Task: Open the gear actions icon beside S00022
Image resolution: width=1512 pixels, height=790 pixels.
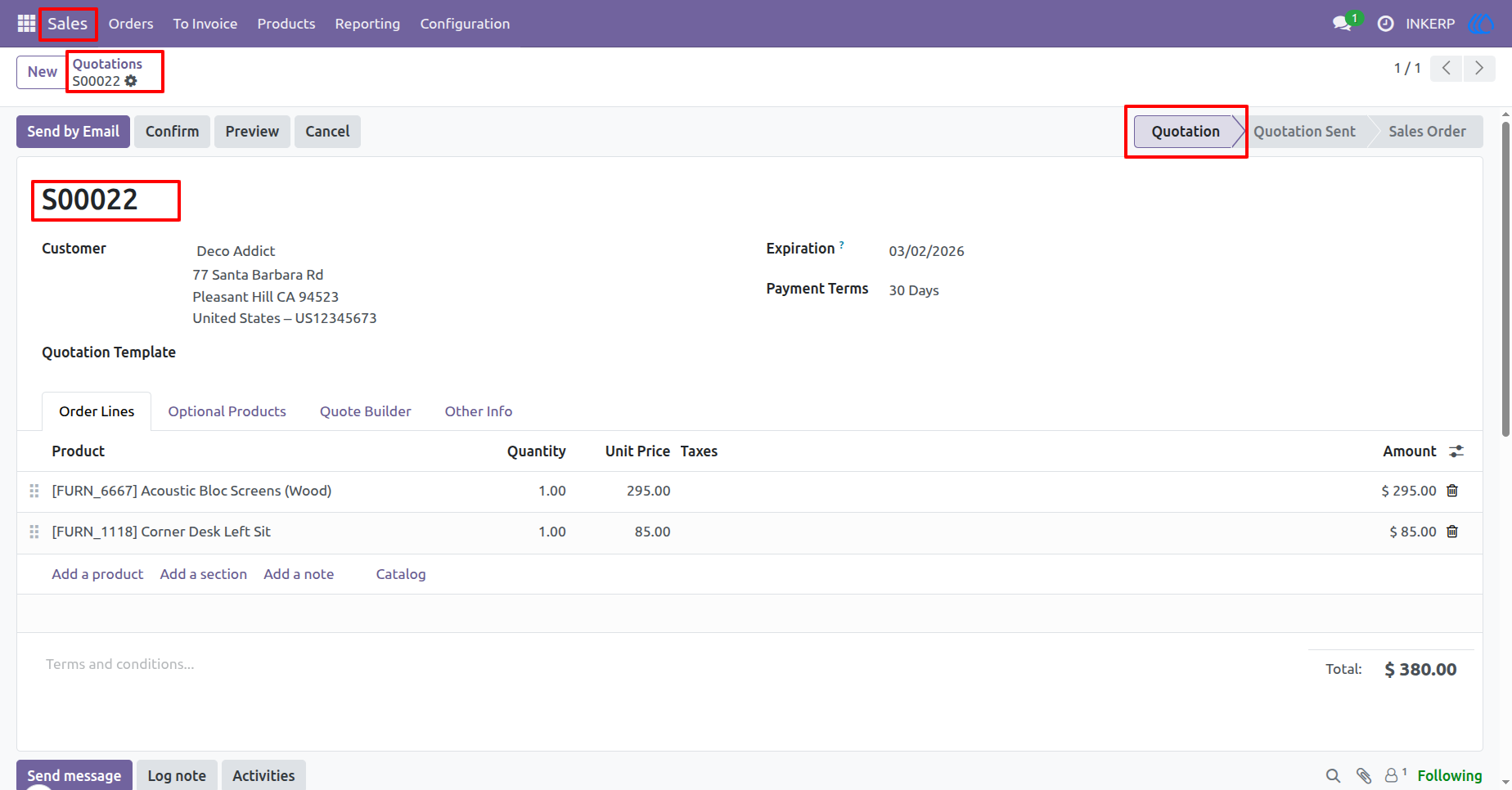Action: [131, 81]
